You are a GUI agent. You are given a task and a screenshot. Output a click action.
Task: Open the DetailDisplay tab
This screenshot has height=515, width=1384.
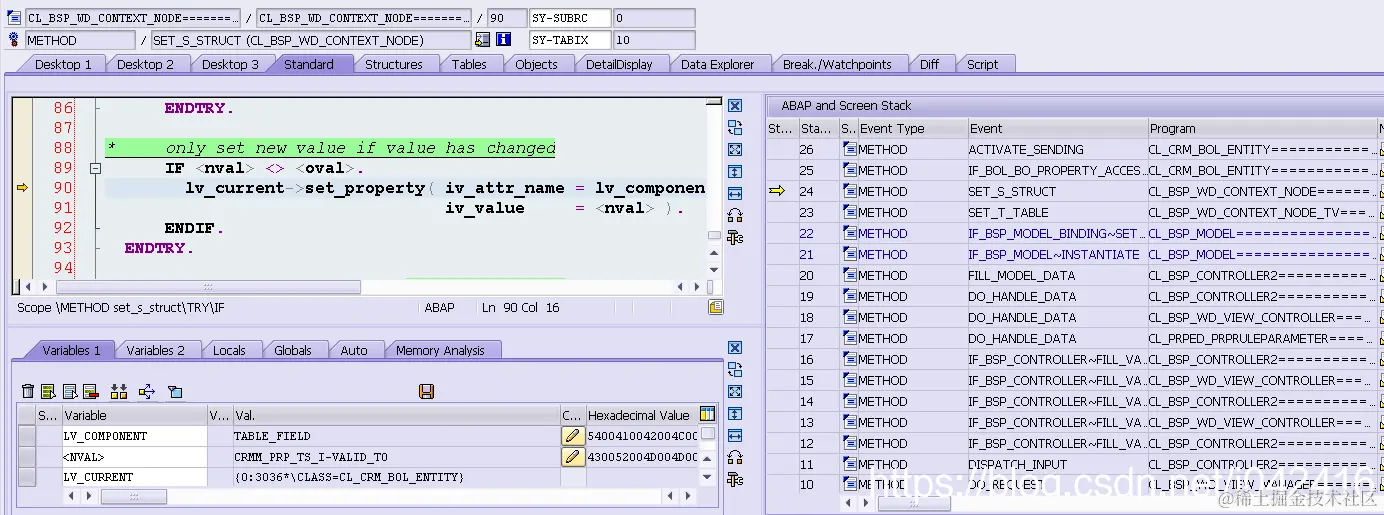[x=619, y=64]
